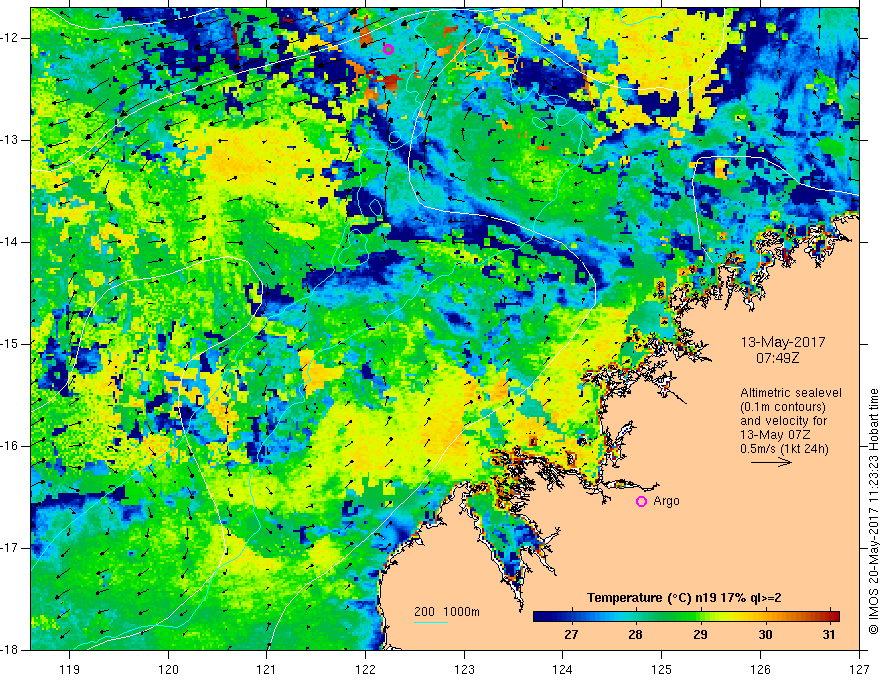Screen dimensions: 880x680
Task: Click the longitude axis label '123'
Action: click(x=464, y=669)
